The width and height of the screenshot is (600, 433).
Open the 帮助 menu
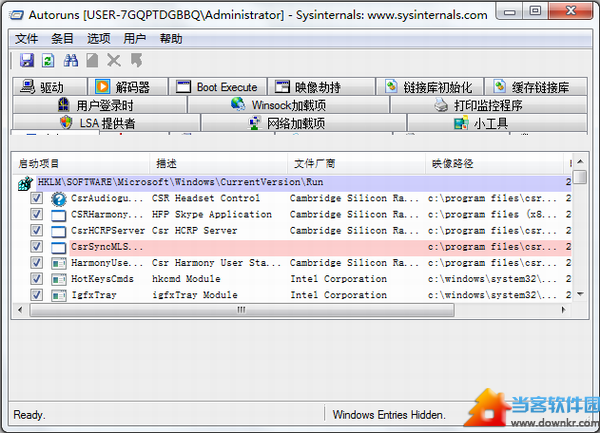(171, 39)
